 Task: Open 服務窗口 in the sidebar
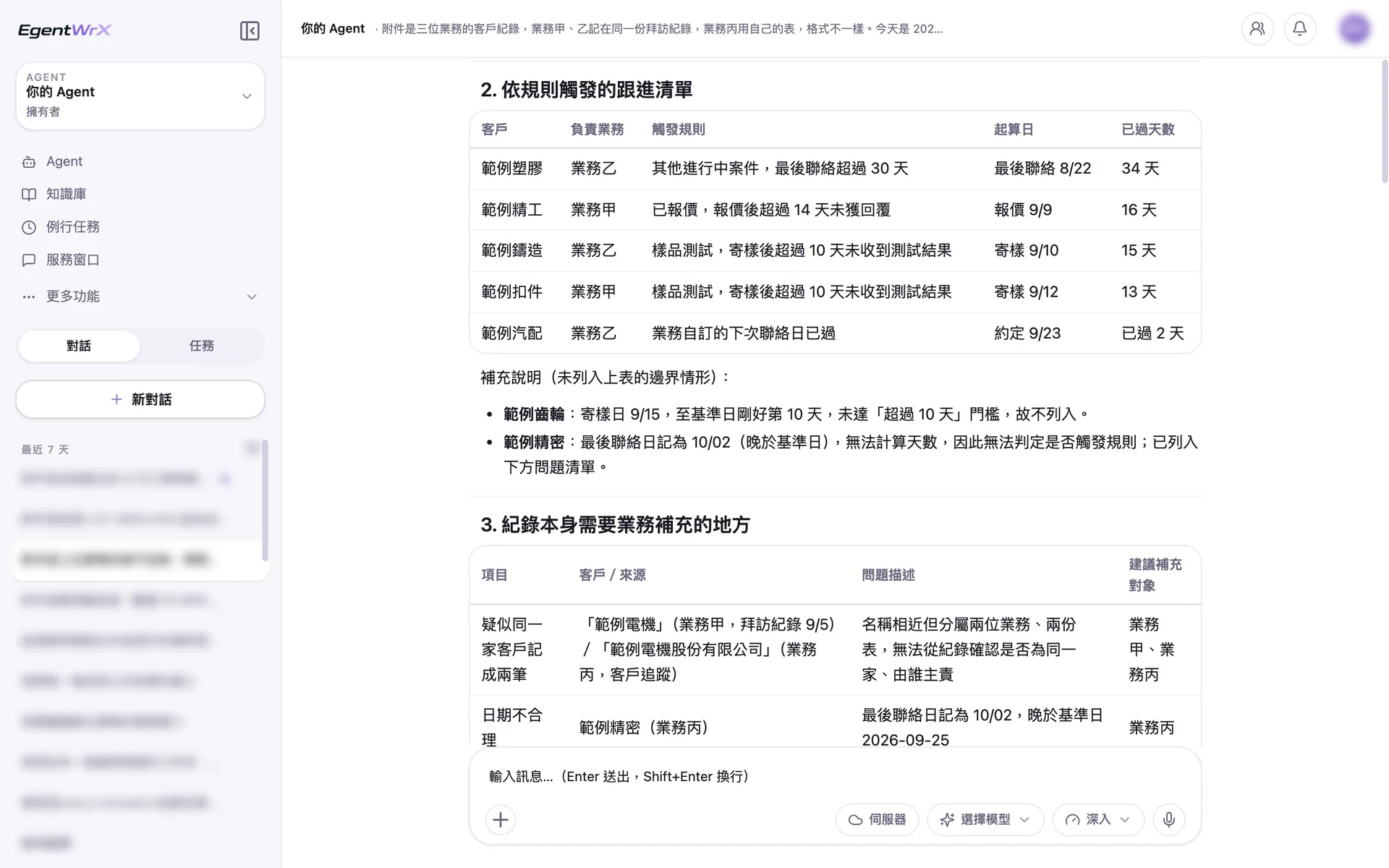coord(73,259)
